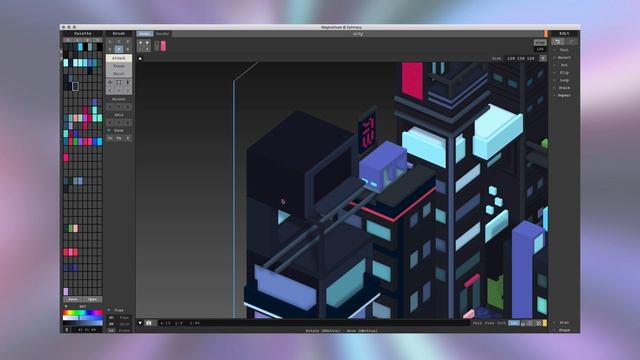Select the B box brush mode

[127, 49]
